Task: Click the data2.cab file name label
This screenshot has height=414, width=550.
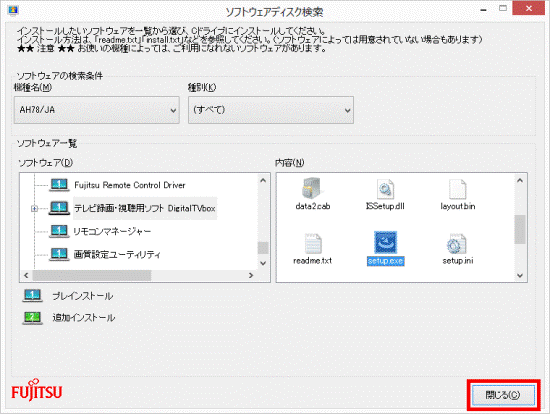Action: click(313, 206)
